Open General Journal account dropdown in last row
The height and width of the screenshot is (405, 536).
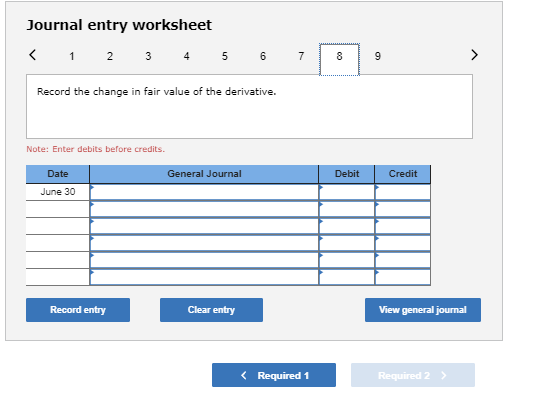point(204,277)
